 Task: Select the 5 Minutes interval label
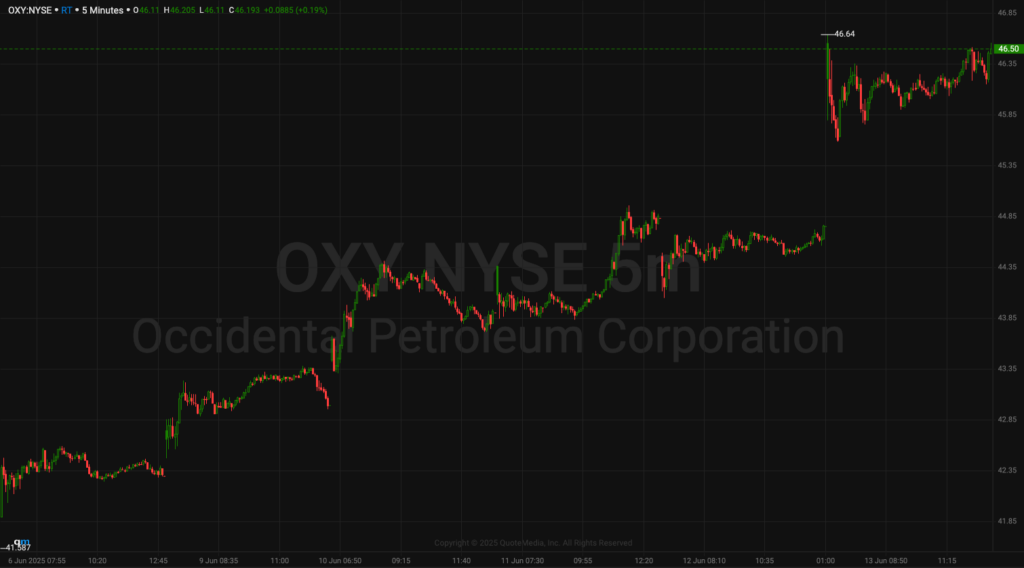point(103,10)
